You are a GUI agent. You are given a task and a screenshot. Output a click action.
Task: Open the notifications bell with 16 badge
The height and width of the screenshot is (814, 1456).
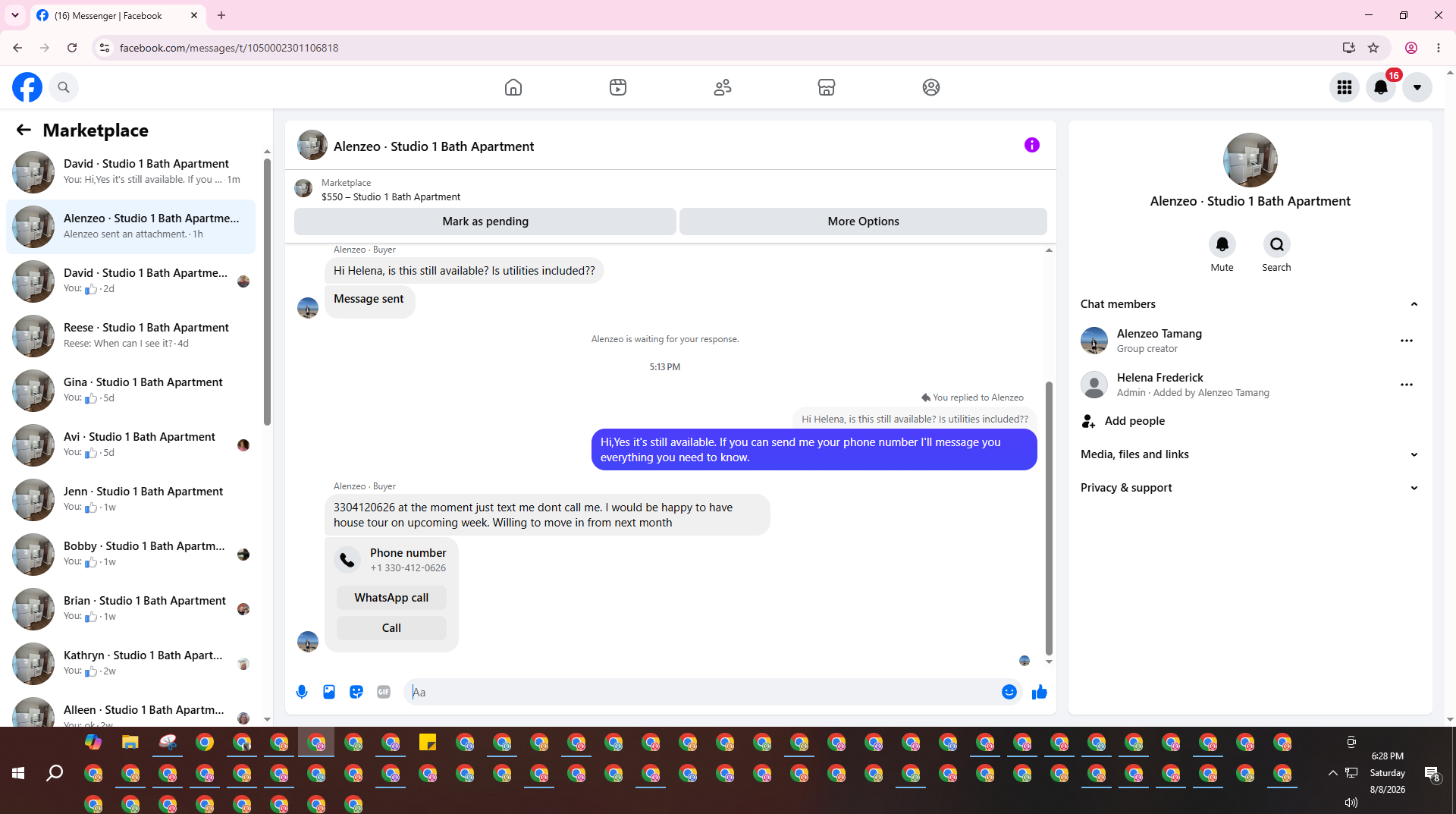click(1381, 87)
